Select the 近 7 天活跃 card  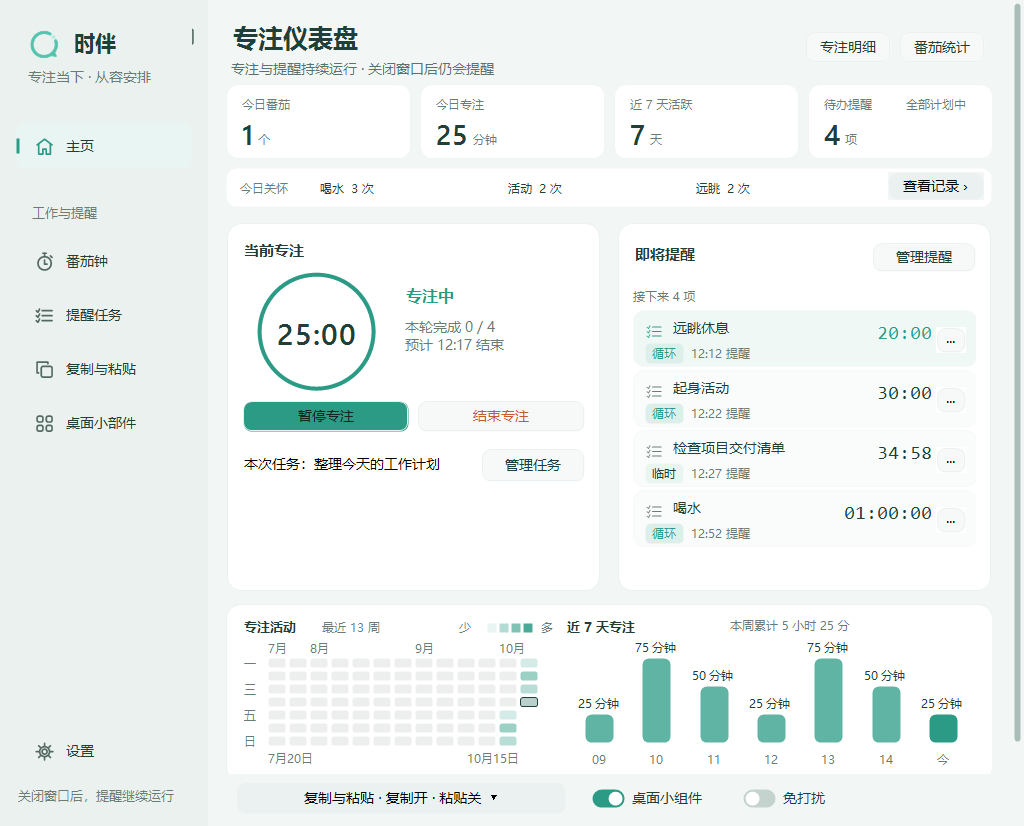pyautogui.click(x=707, y=121)
